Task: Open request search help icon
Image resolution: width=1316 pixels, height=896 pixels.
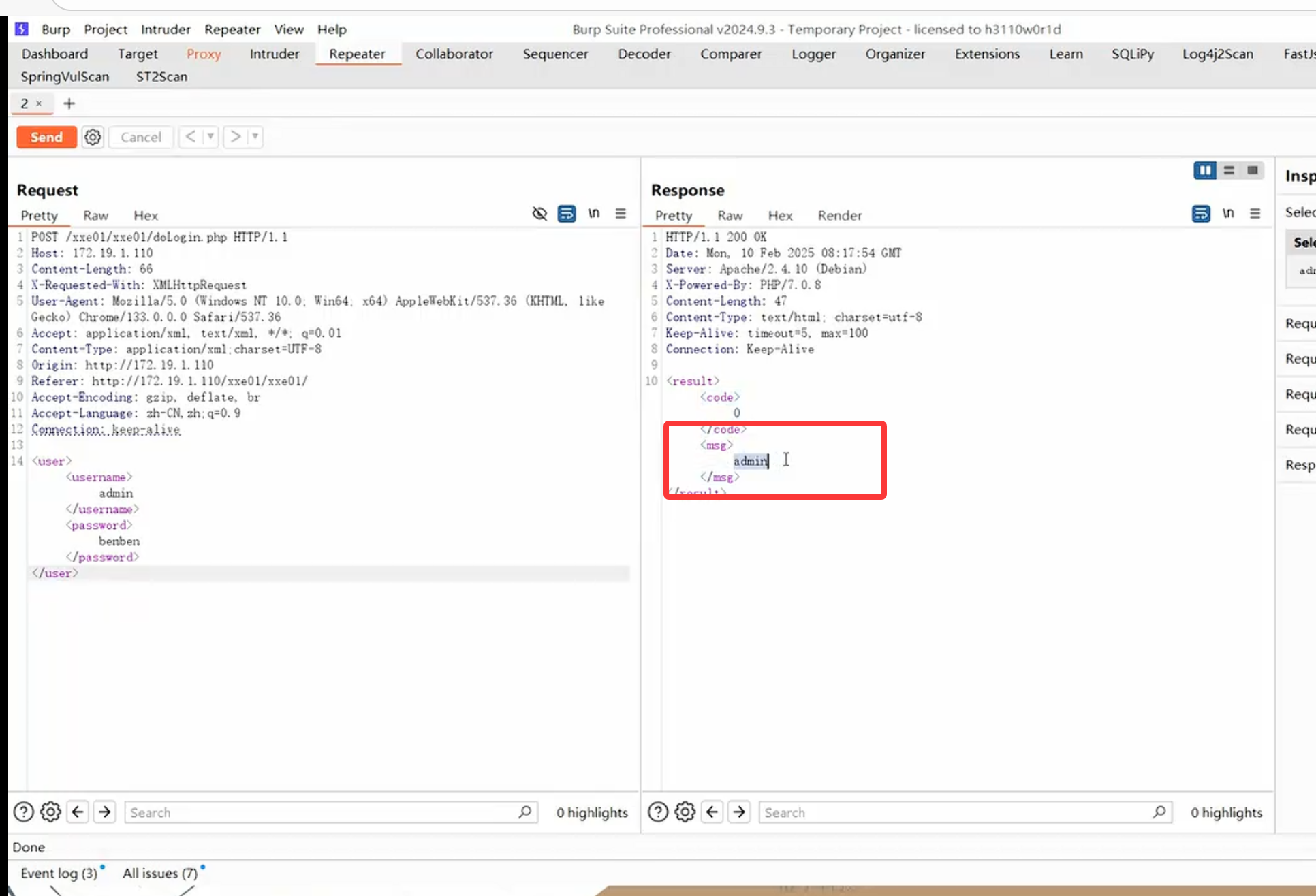Action: coord(24,812)
